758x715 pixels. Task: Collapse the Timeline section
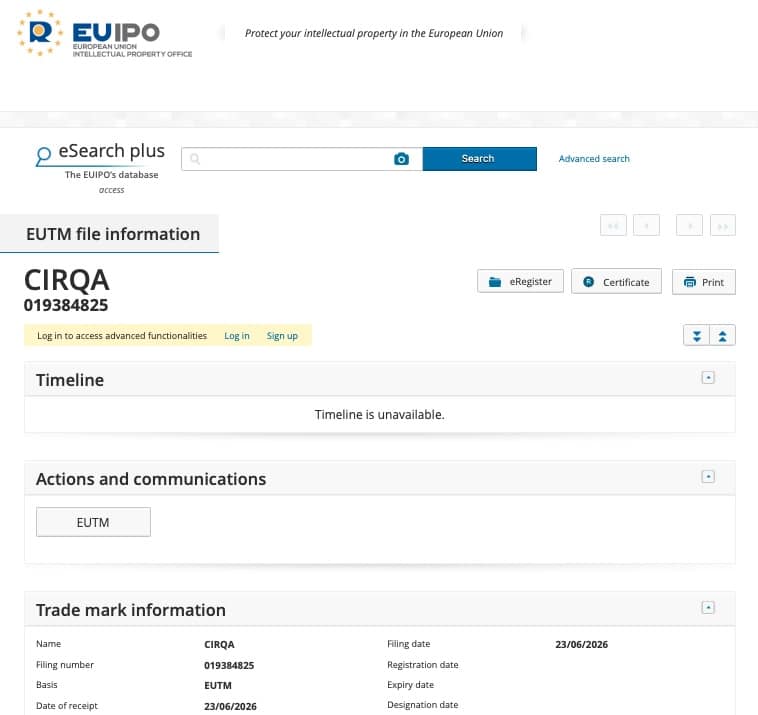[x=708, y=378]
